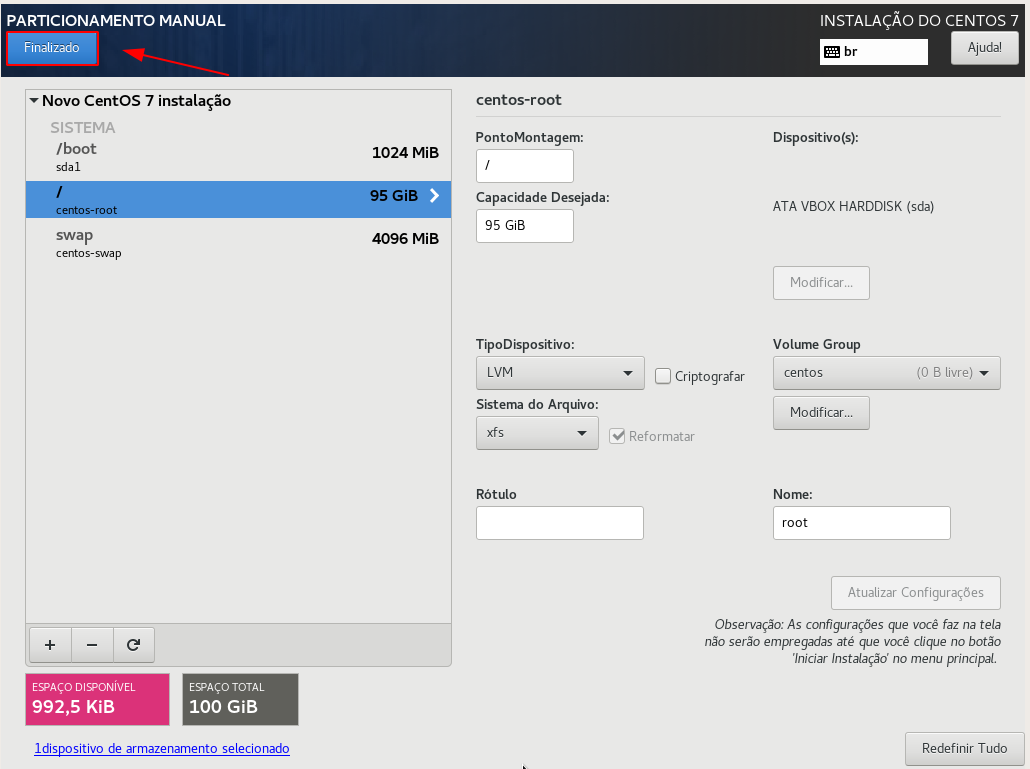1030x769 pixels.
Task: Click the br keyboard layout indicator
Action: click(874, 52)
